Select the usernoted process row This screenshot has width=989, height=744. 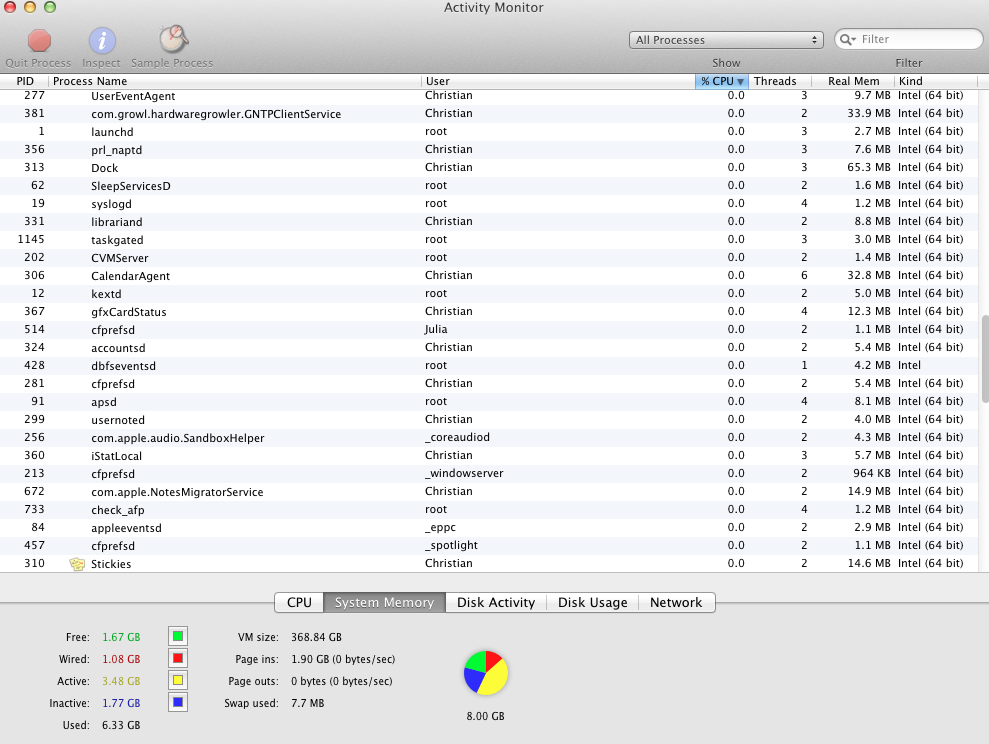point(489,419)
